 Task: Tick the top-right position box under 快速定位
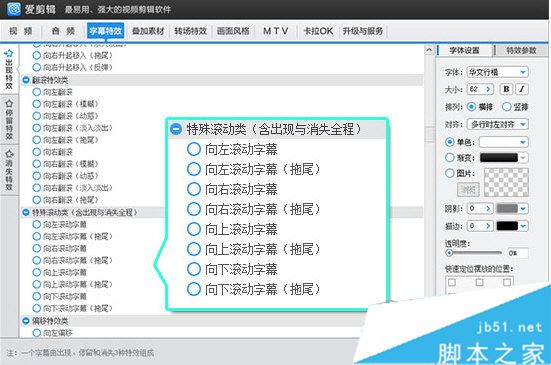[x=507, y=282]
